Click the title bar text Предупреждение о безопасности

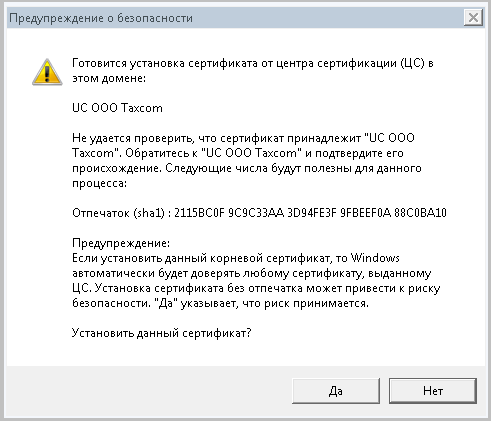click(101, 18)
